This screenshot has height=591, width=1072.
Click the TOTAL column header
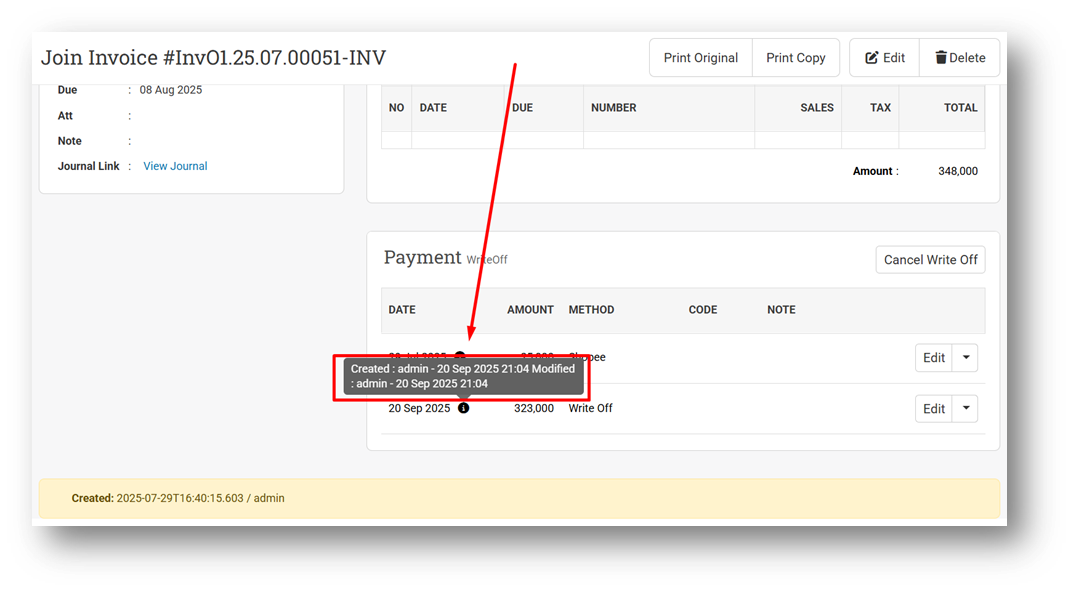click(x=961, y=107)
